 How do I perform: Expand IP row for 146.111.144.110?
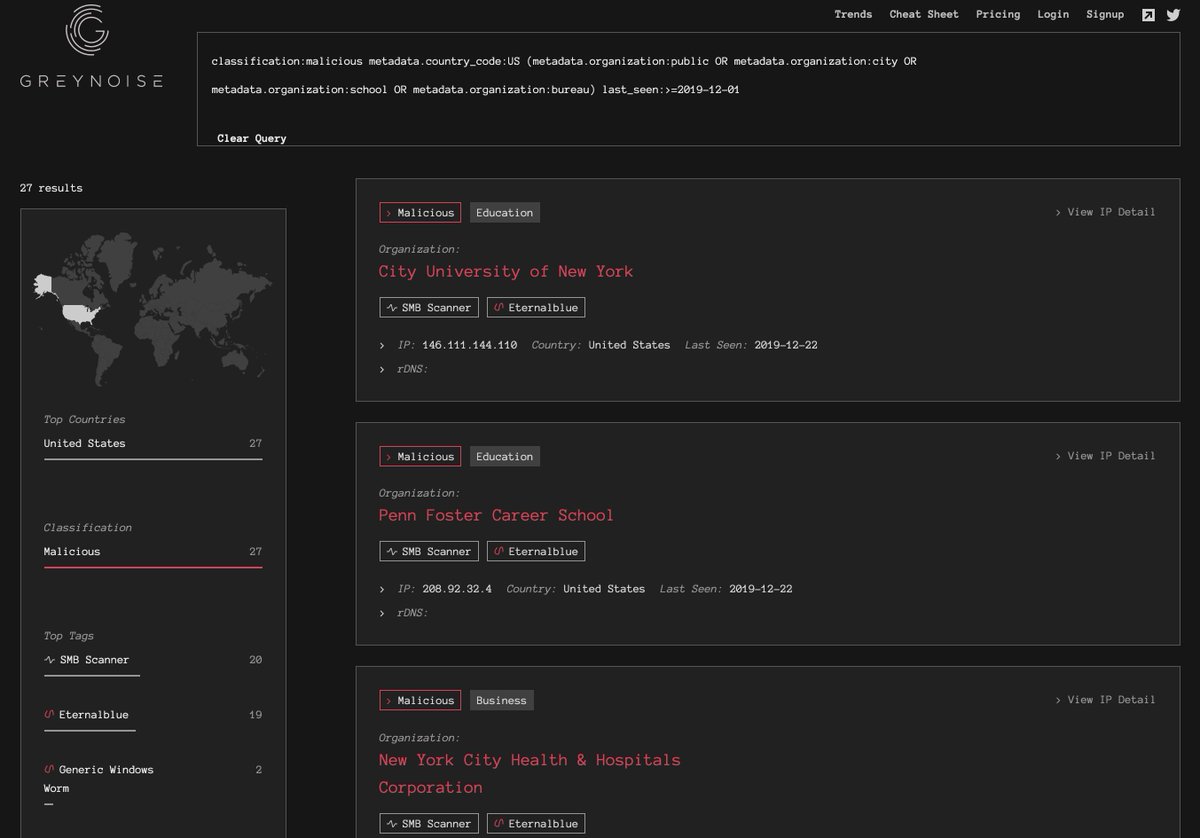[382, 345]
